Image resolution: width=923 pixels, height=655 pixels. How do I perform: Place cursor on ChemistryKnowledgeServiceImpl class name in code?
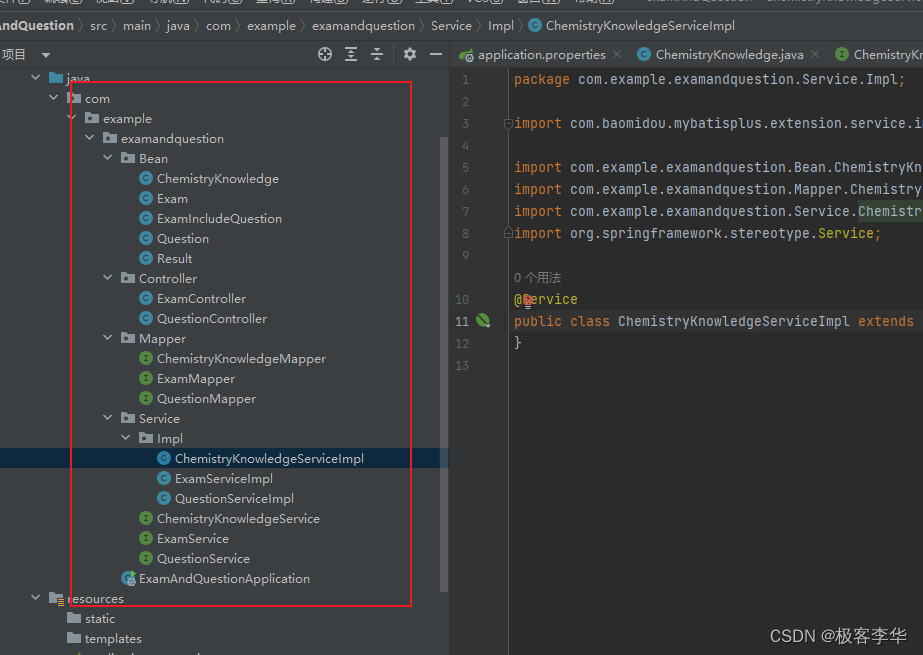[733, 321]
